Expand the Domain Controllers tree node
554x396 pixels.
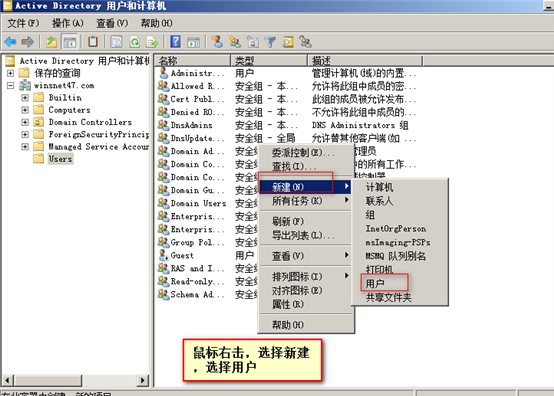pos(25,122)
